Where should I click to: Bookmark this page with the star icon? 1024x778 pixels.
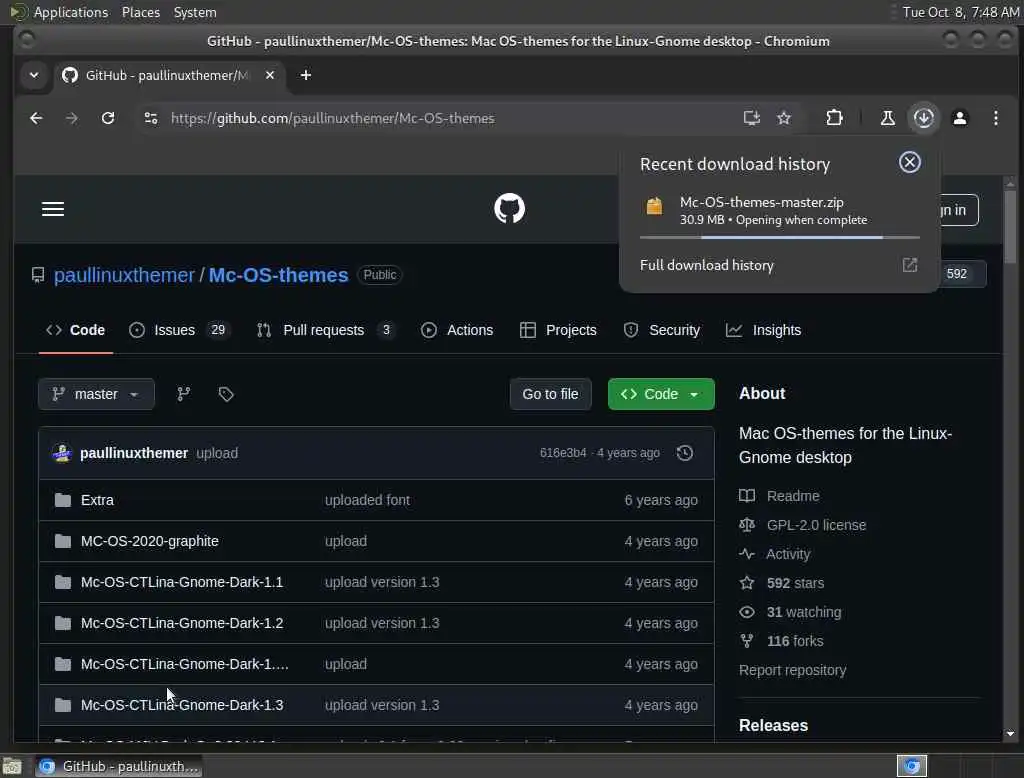[x=784, y=118]
